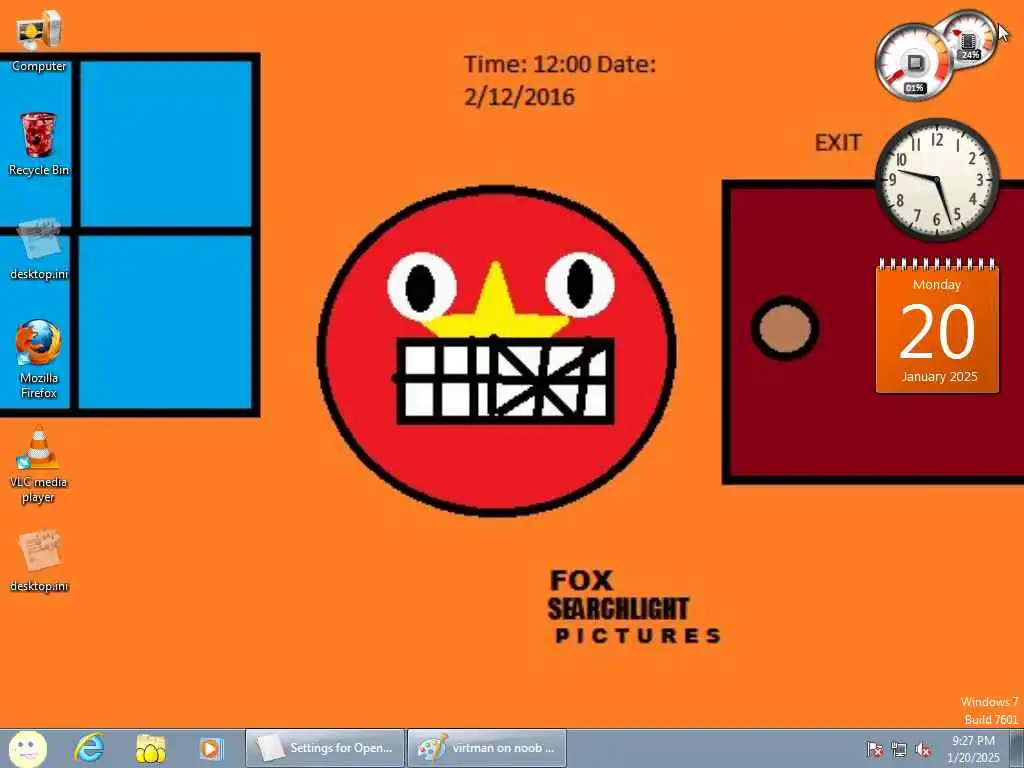Viewport: 1024px width, 768px height.
Task: Click the Show desktop button on the taskbar edge
Action: point(1017,748)
